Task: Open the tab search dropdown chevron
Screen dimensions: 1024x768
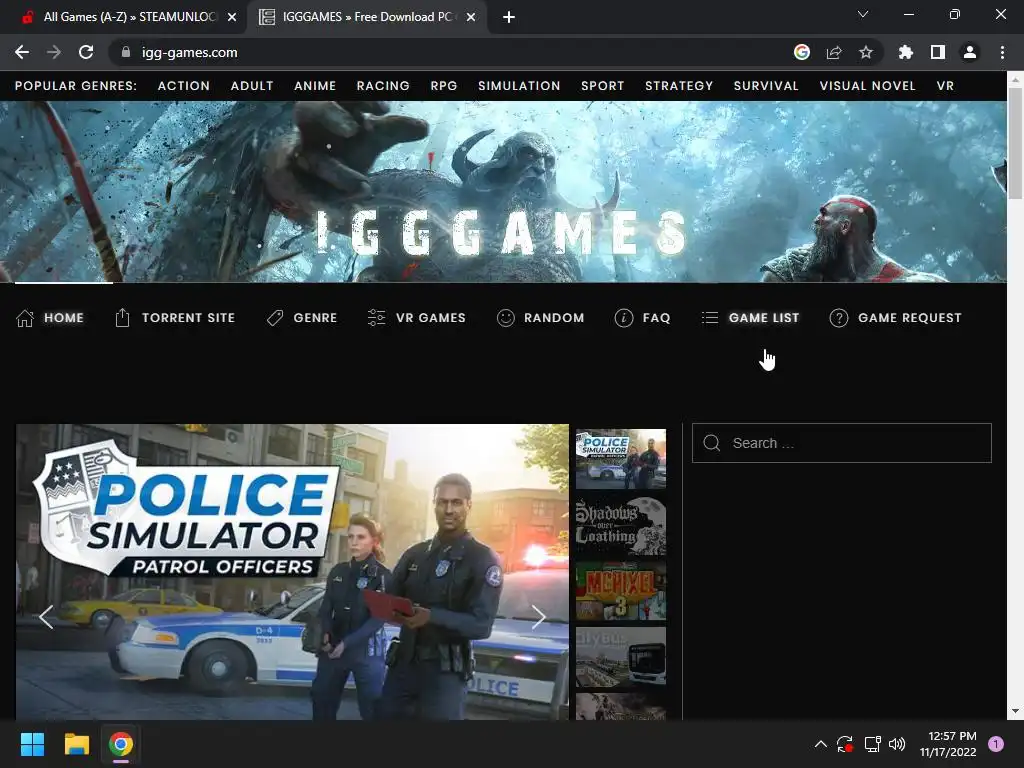Action: [x=863, y=14]
